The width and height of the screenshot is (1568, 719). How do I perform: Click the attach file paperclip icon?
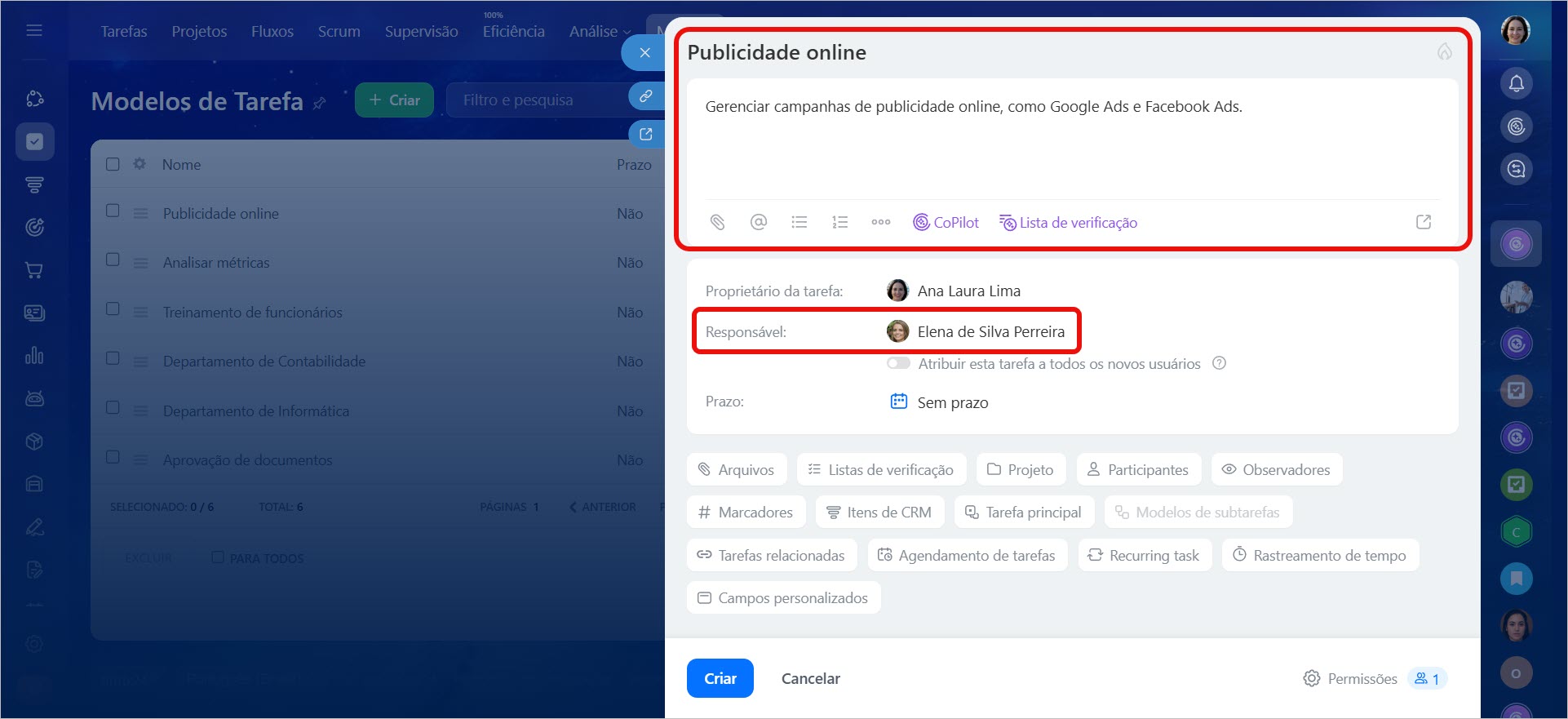717,222
